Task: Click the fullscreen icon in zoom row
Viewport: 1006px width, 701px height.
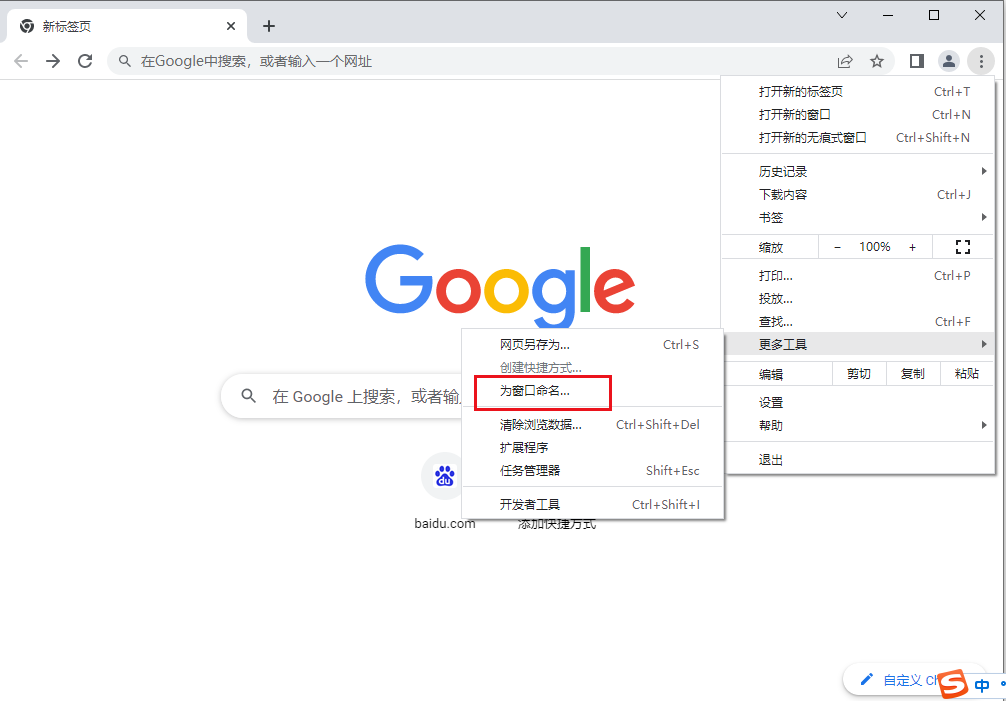Action: click(x=962, y=247)
